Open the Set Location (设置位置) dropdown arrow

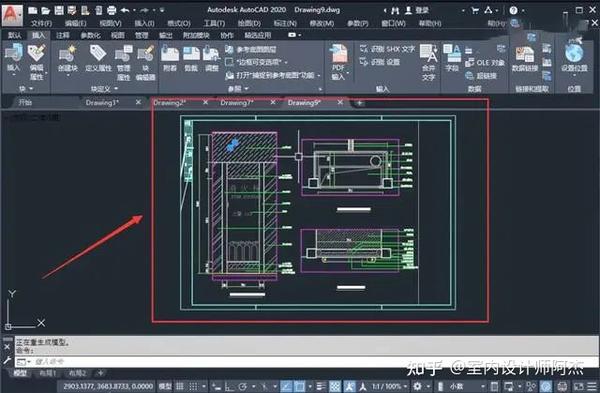point(574,76)
